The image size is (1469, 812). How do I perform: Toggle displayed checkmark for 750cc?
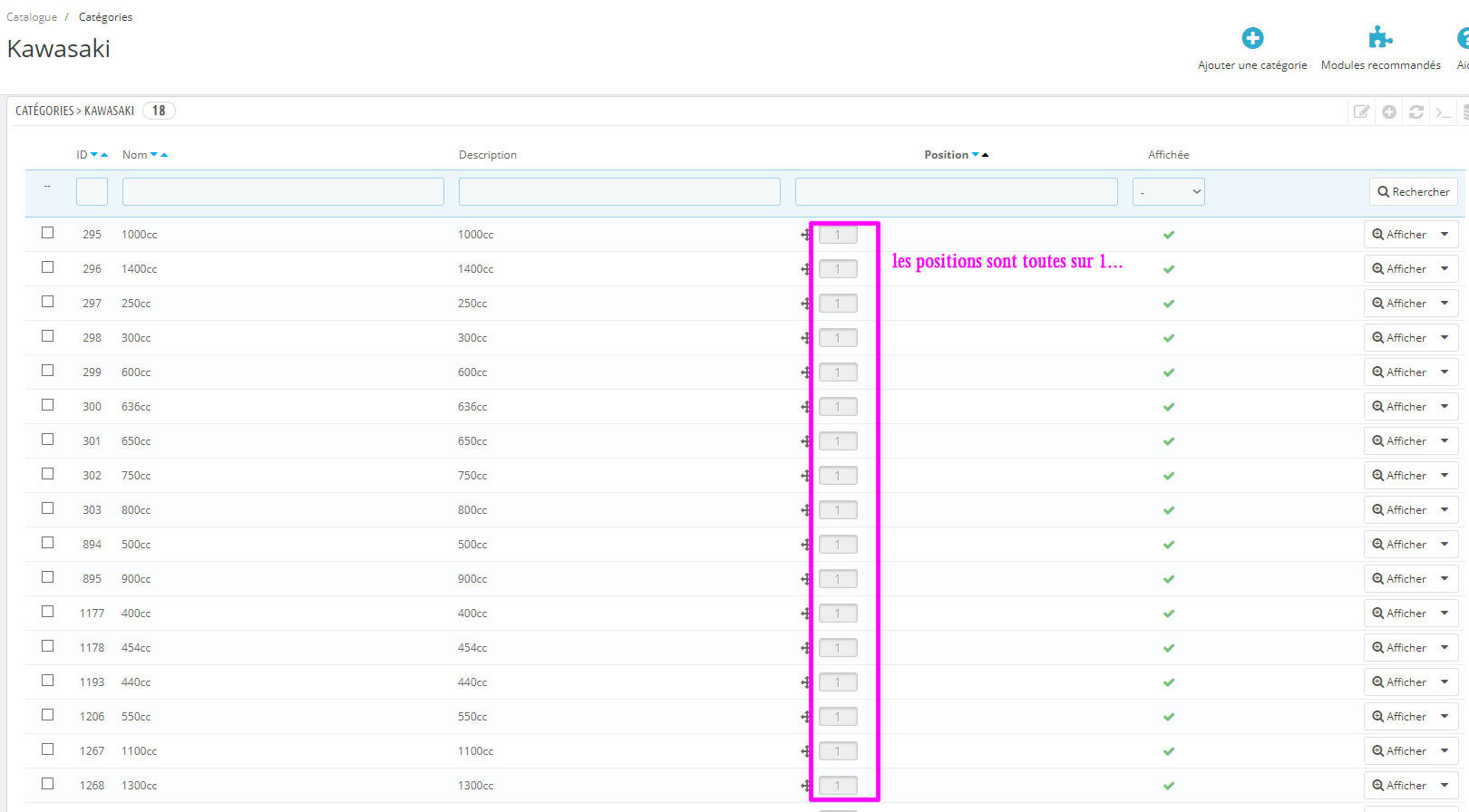[1169, 476]
